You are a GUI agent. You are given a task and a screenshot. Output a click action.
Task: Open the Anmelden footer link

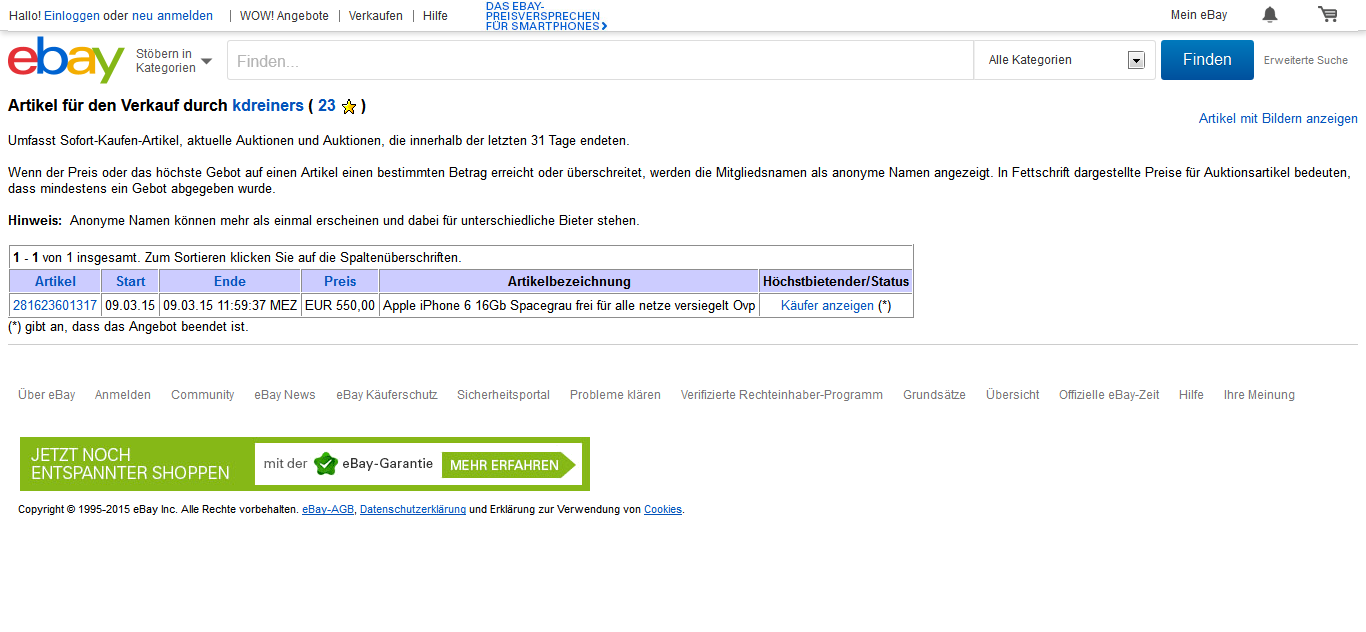point(123,395)
